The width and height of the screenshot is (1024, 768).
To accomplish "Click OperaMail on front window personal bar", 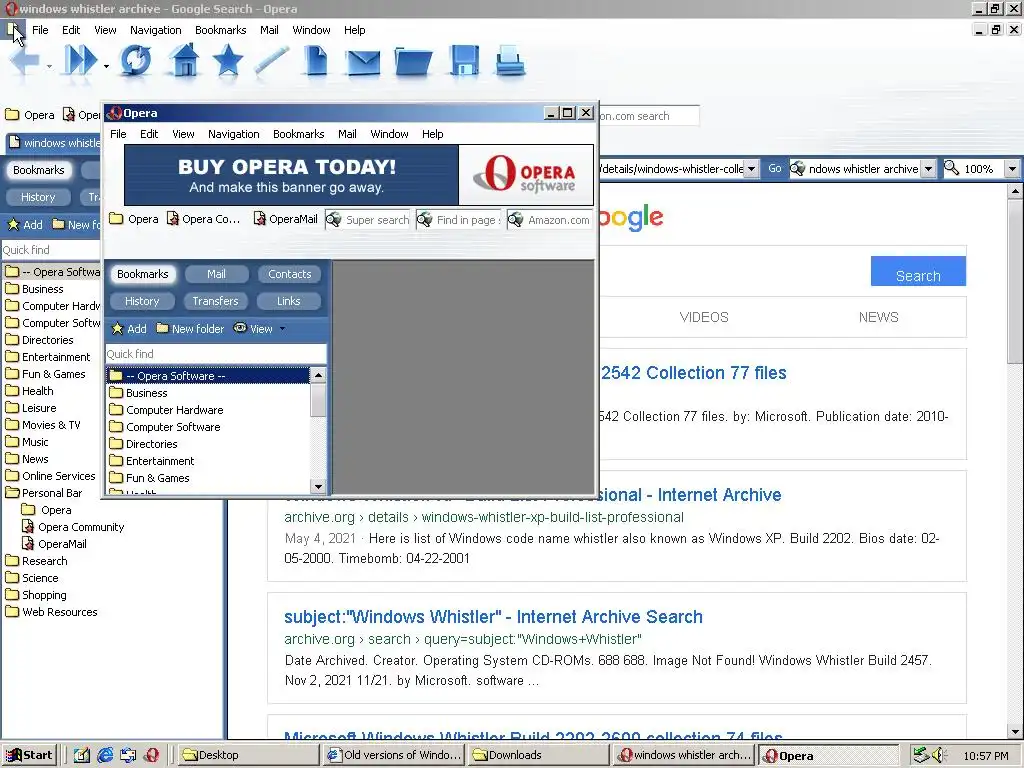I will pos(285,219).
